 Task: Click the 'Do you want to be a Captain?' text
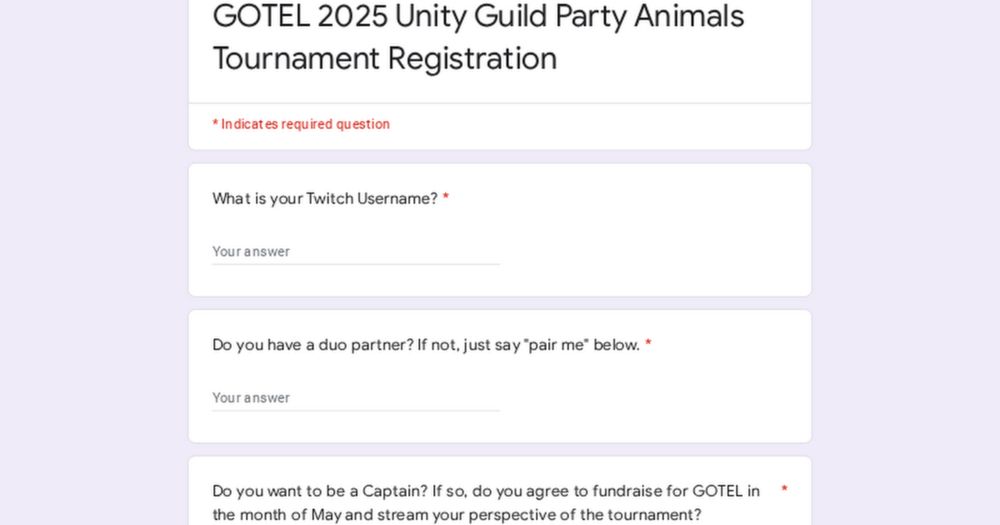[320, 491]
